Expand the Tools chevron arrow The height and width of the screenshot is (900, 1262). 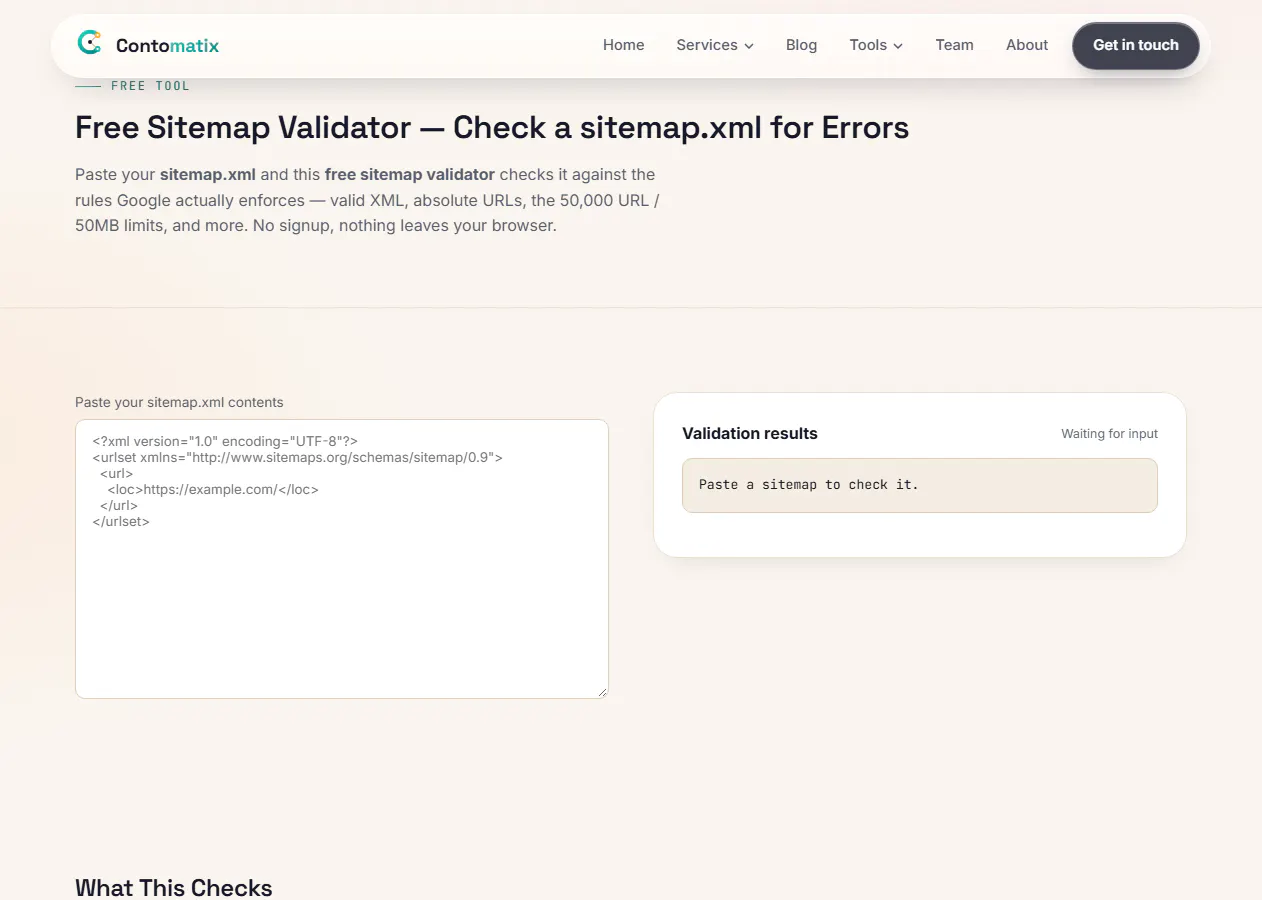click(x=898, y=46)
